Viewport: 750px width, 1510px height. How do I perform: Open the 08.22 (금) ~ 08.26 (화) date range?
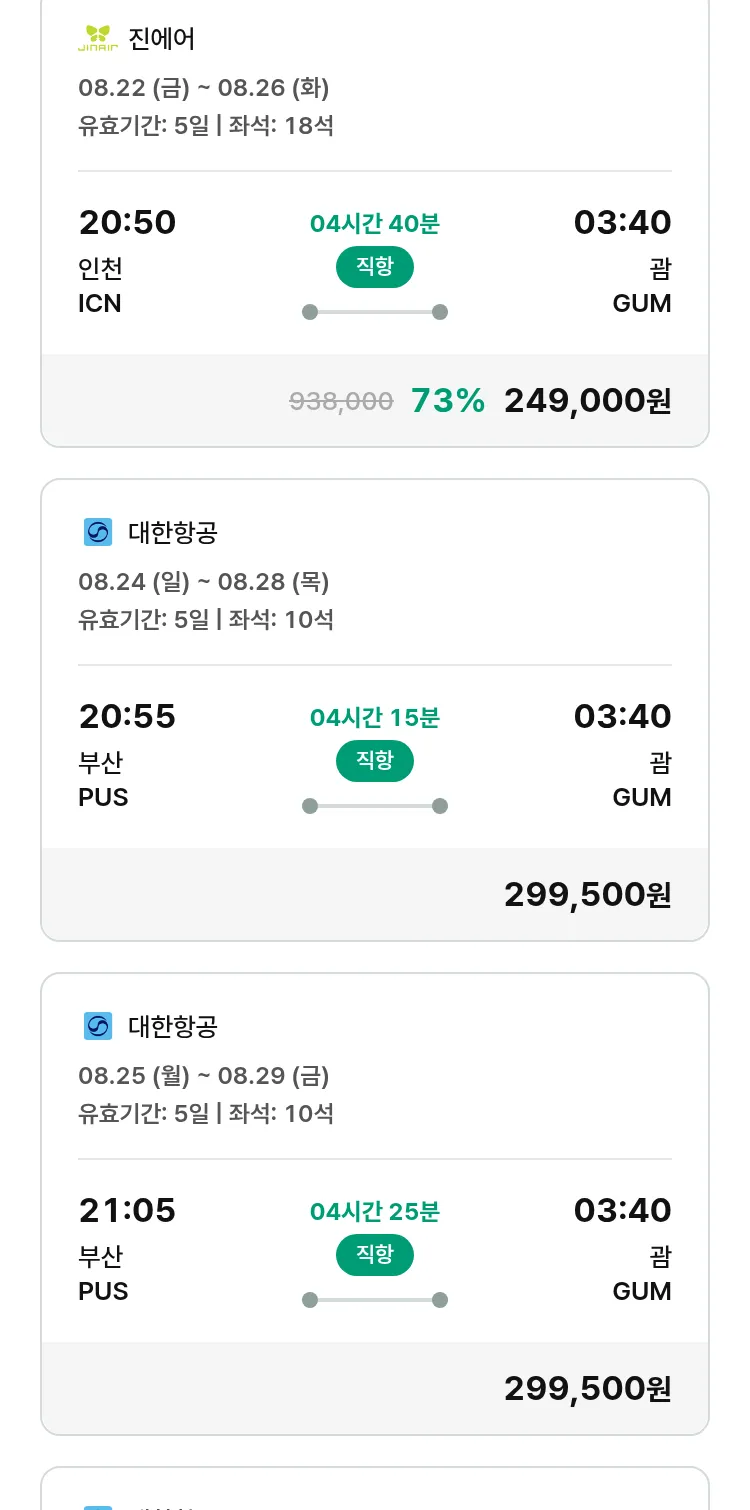pyautogui.click(x=204, y=88)
